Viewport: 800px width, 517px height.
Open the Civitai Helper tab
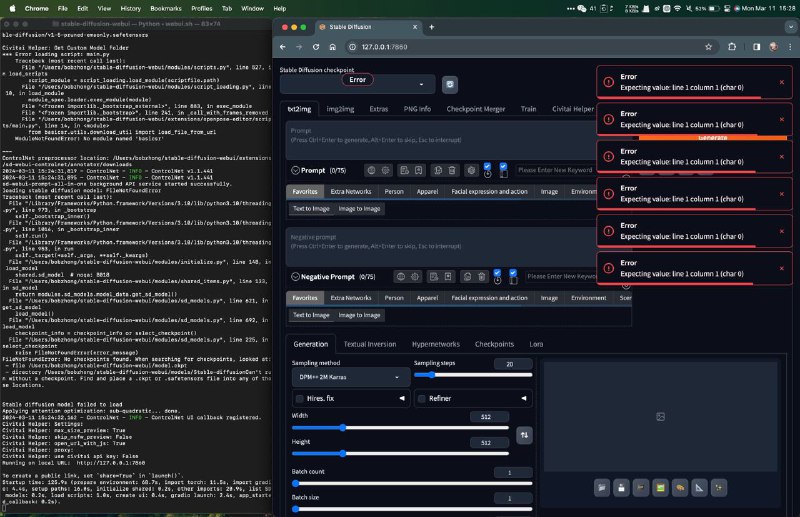573,109
